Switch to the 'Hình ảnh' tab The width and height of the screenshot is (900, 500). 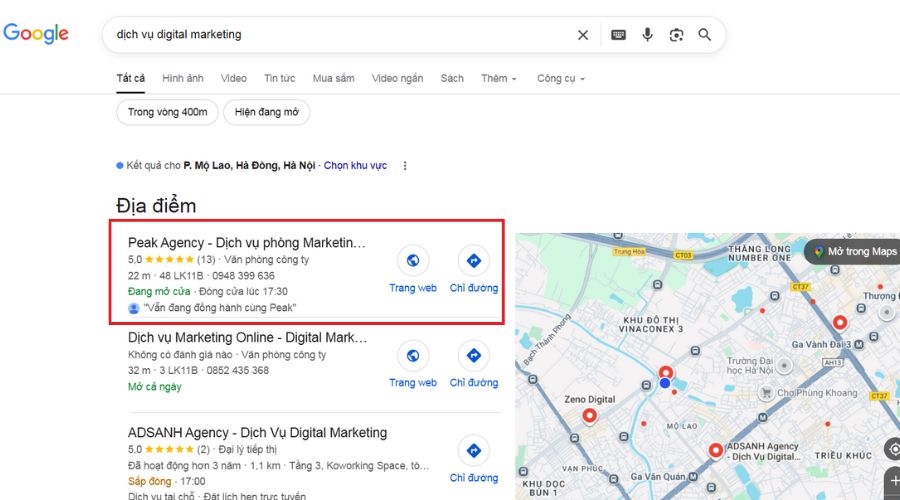tap(182, 78)
